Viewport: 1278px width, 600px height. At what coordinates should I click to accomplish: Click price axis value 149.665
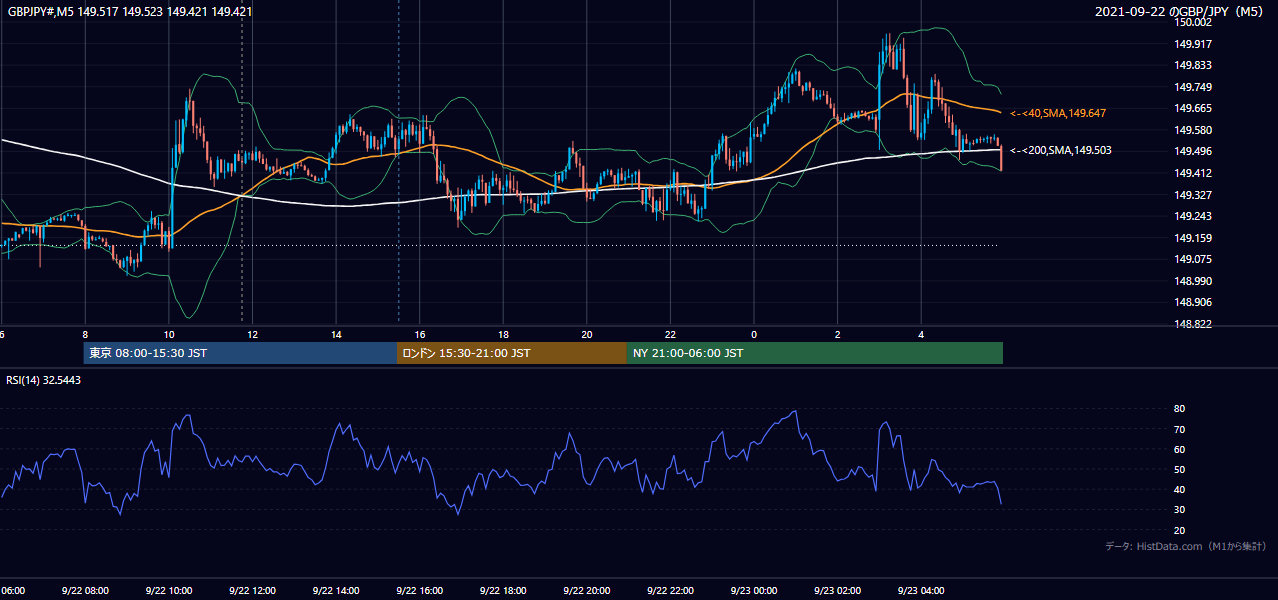[1194, 108]
